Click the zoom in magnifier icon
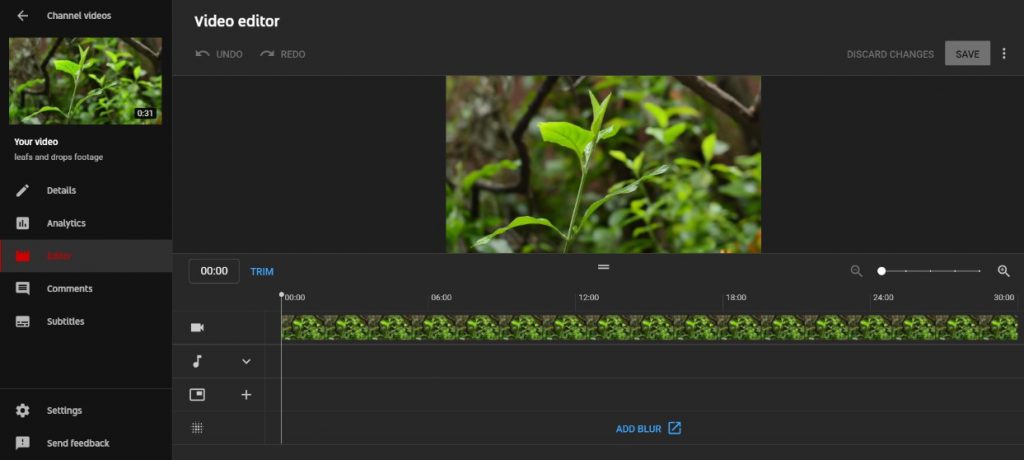 (1004, 271)
